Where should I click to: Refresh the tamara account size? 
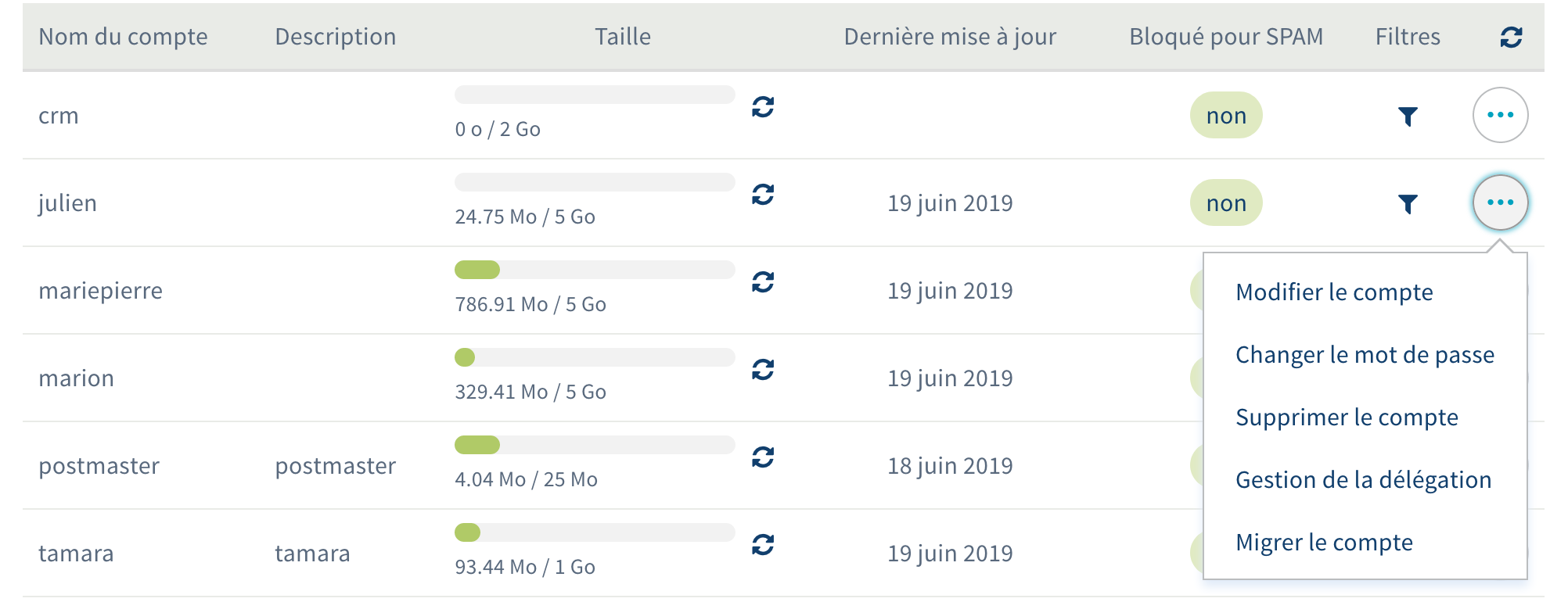[x=763, y=544]
